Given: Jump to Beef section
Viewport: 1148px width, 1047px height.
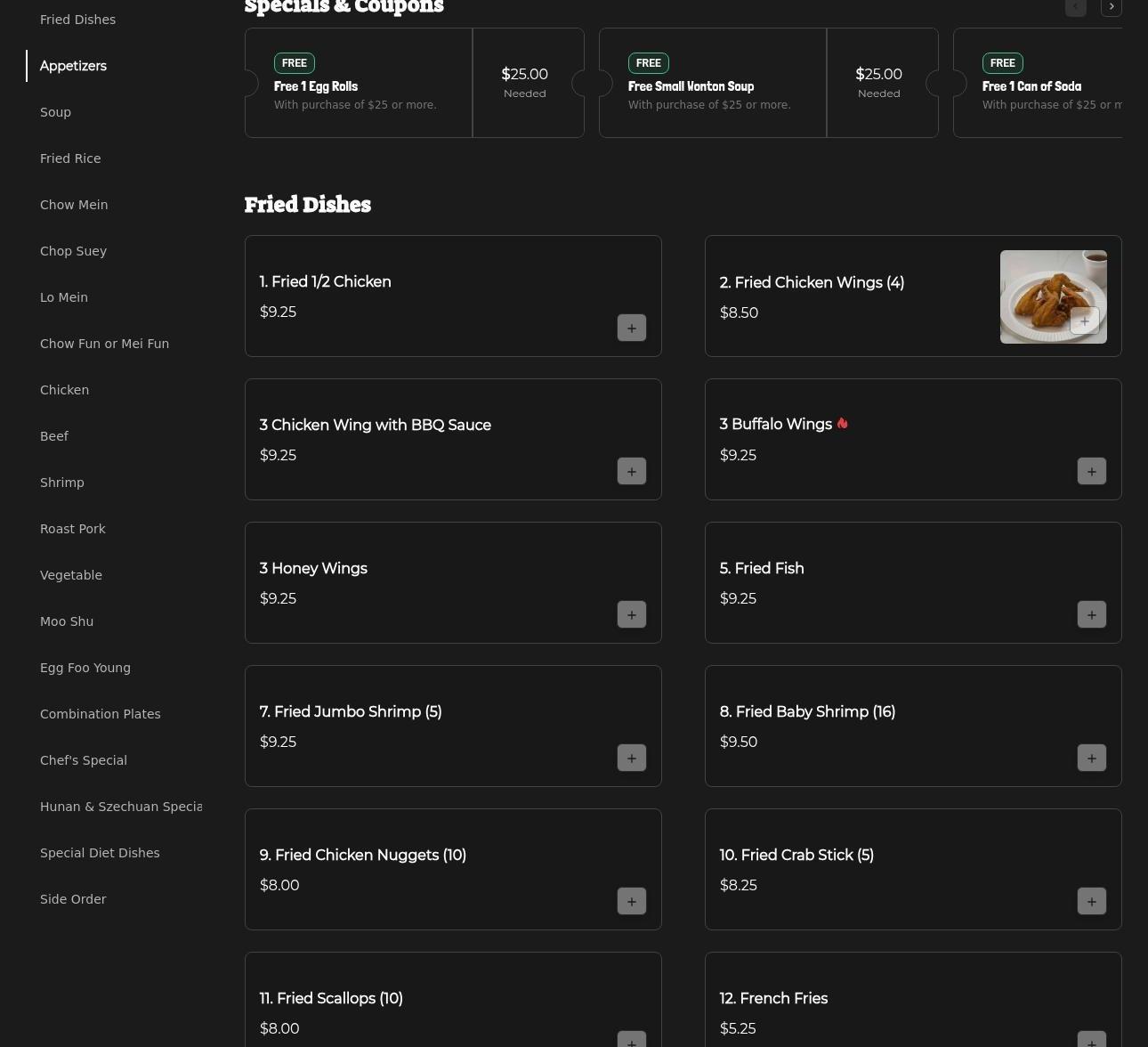Looking at the screenshot, I should coord(54,436).
